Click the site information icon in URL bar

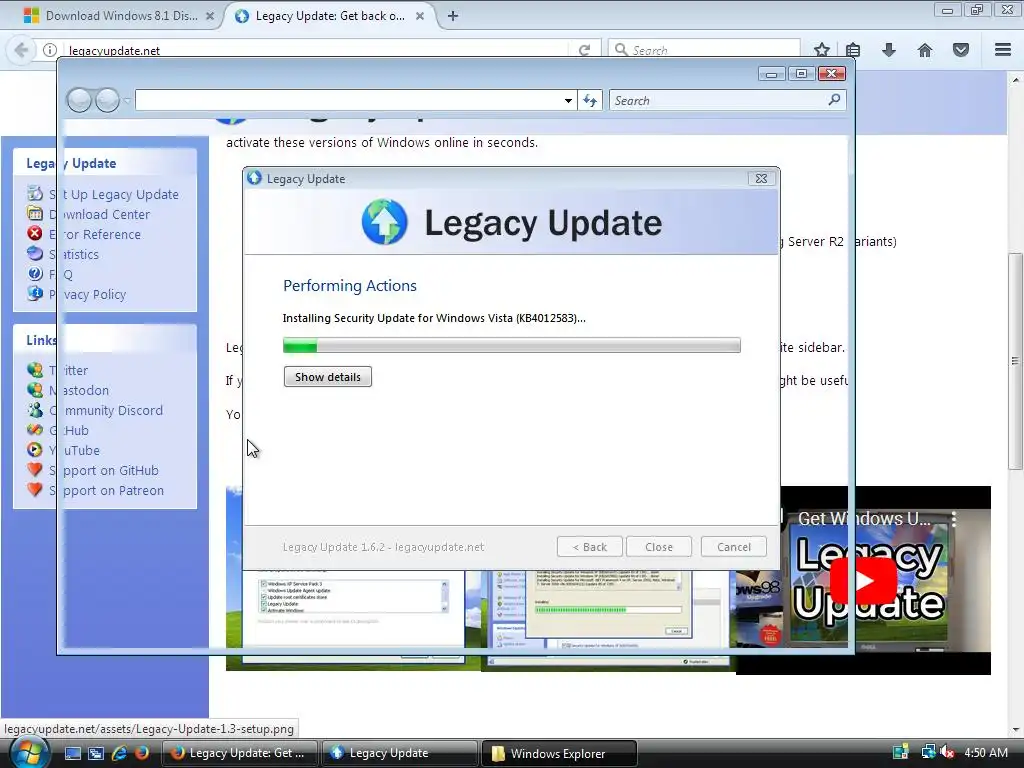tap(50, 50)
